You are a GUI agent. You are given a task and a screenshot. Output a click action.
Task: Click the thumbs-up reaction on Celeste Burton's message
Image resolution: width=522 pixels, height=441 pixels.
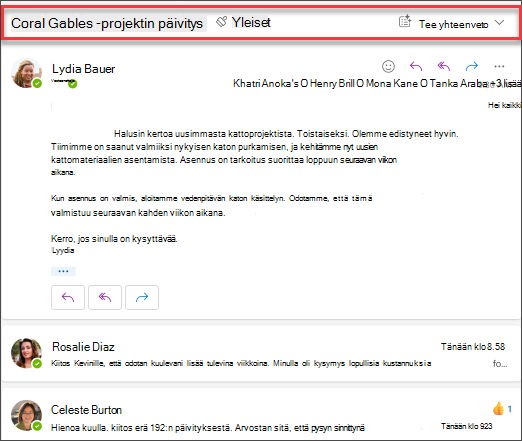[x=498, y=408]
